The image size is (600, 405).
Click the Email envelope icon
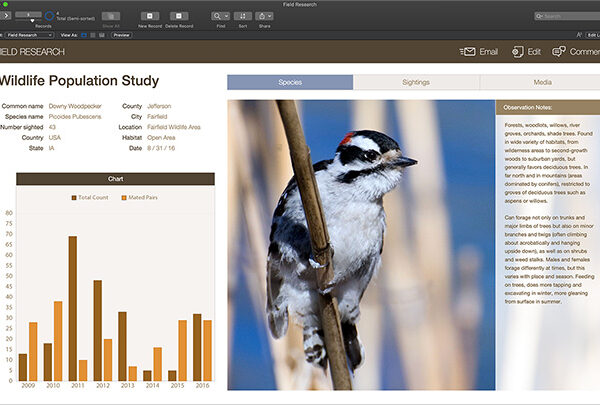click(467, 51)
